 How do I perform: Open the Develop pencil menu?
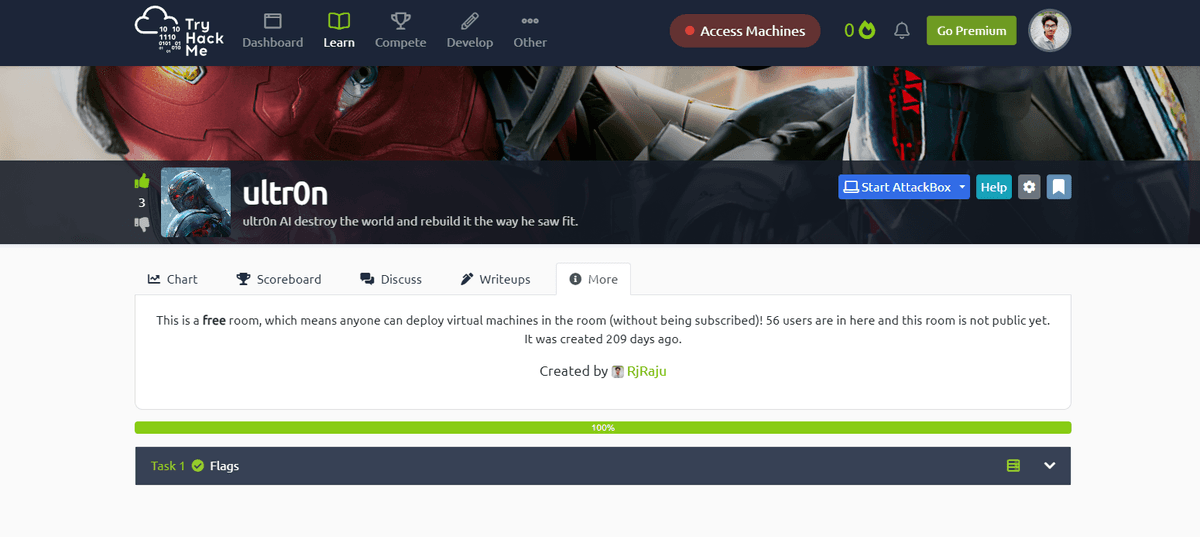470,31
